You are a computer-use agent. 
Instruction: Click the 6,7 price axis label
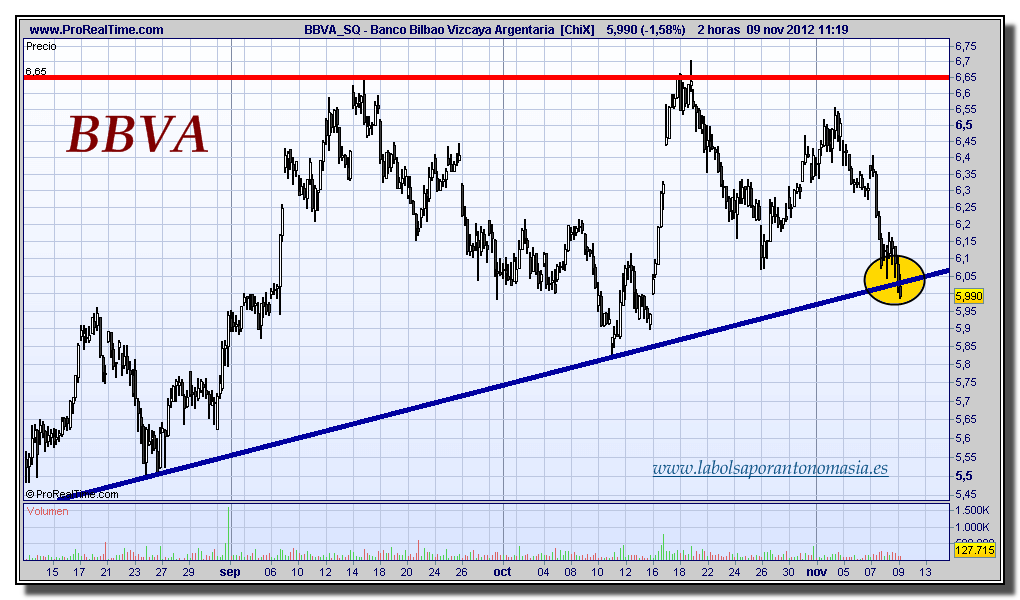click(963, 61)
